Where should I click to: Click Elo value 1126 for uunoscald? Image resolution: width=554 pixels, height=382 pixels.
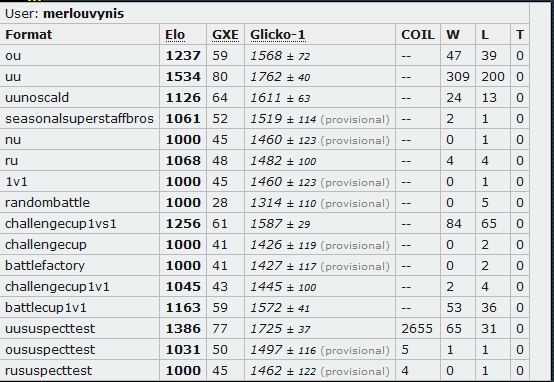pyautogui.click(x=183, y=98)
